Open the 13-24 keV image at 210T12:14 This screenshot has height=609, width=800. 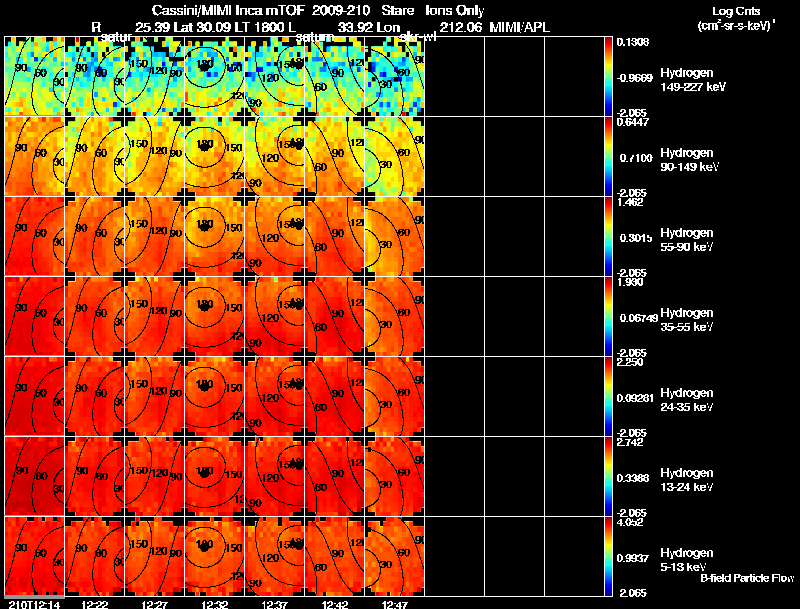point(34,476)
